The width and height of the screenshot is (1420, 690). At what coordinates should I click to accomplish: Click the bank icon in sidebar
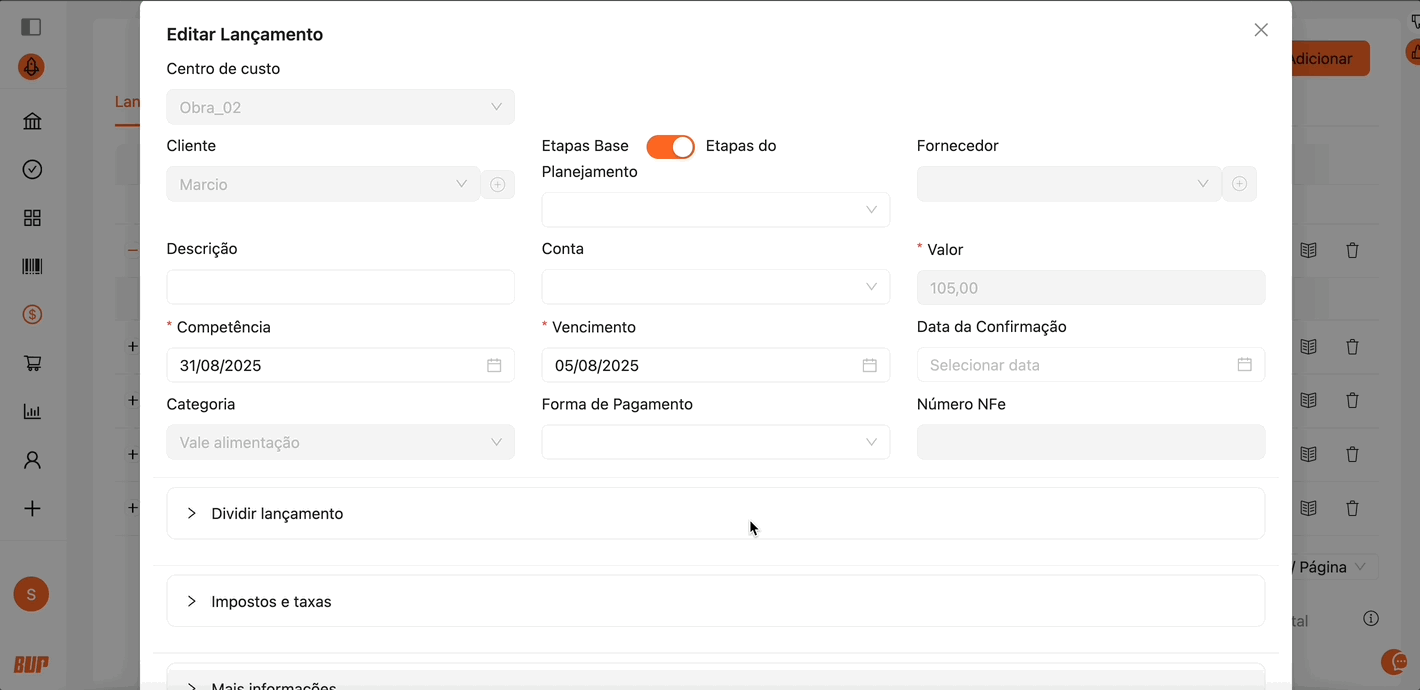(32, 122)
